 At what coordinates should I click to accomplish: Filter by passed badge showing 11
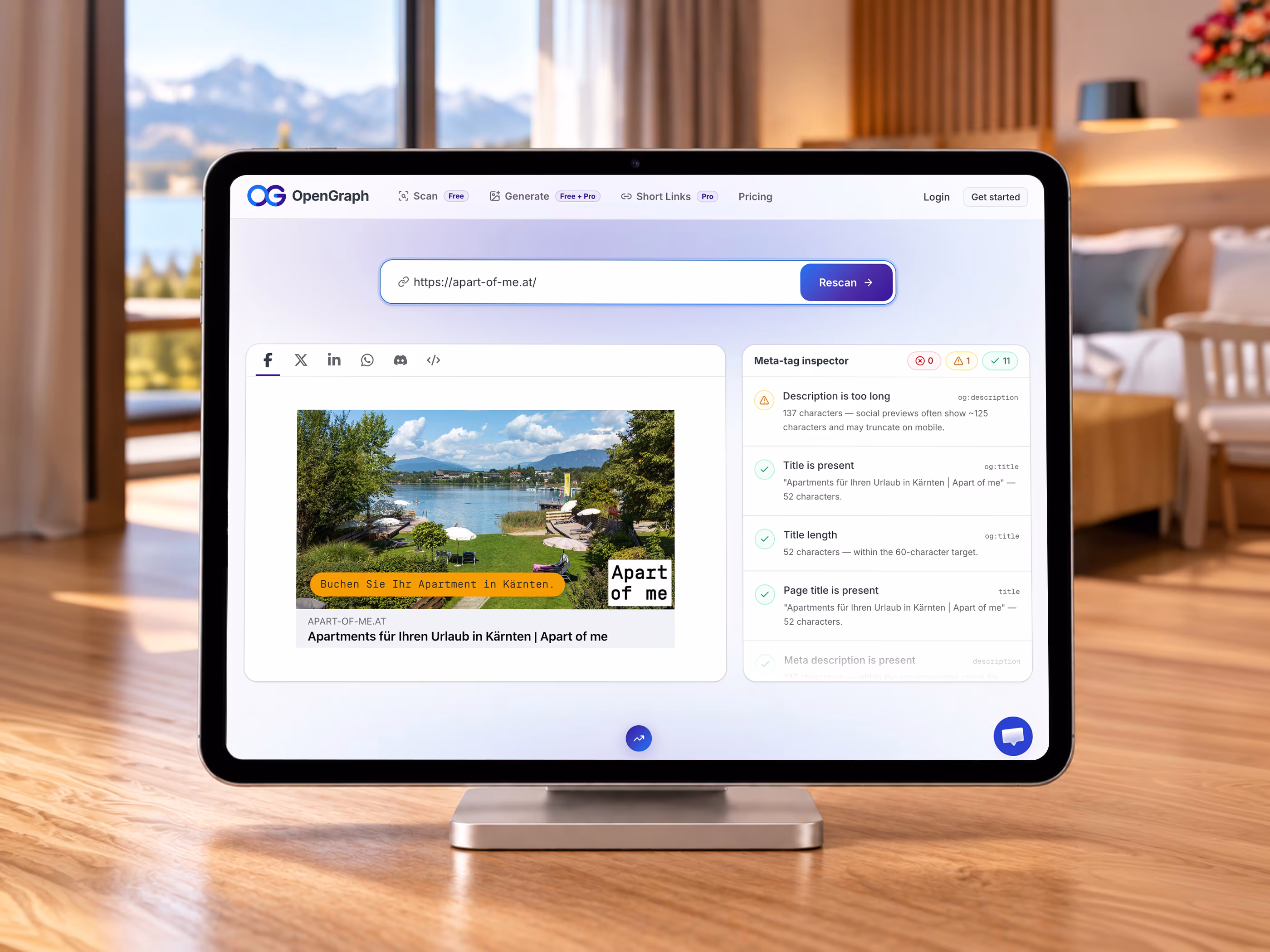tap(1000, 361)
